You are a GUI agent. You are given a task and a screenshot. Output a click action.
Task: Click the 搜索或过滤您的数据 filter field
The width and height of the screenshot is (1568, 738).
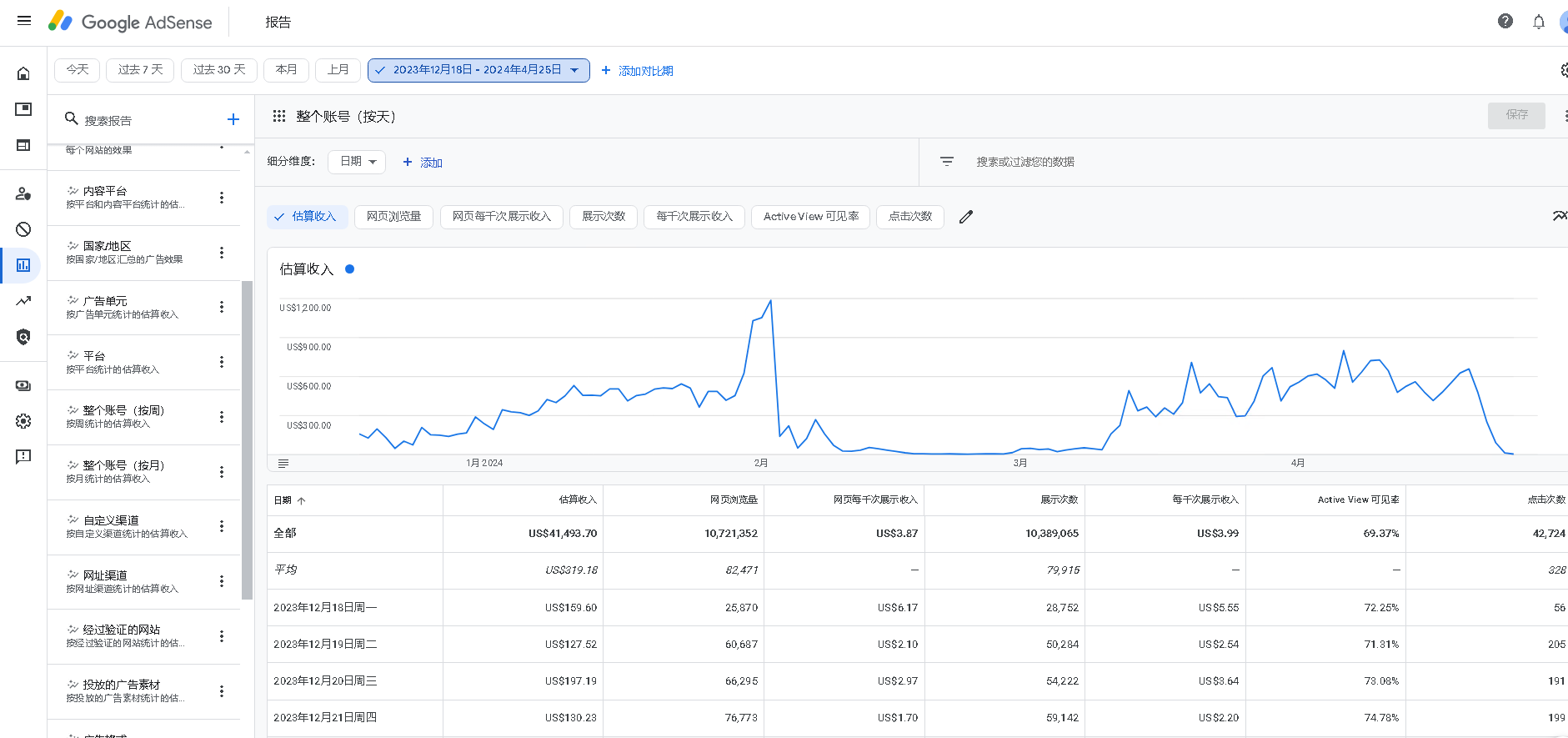[x=1025, y=162]
